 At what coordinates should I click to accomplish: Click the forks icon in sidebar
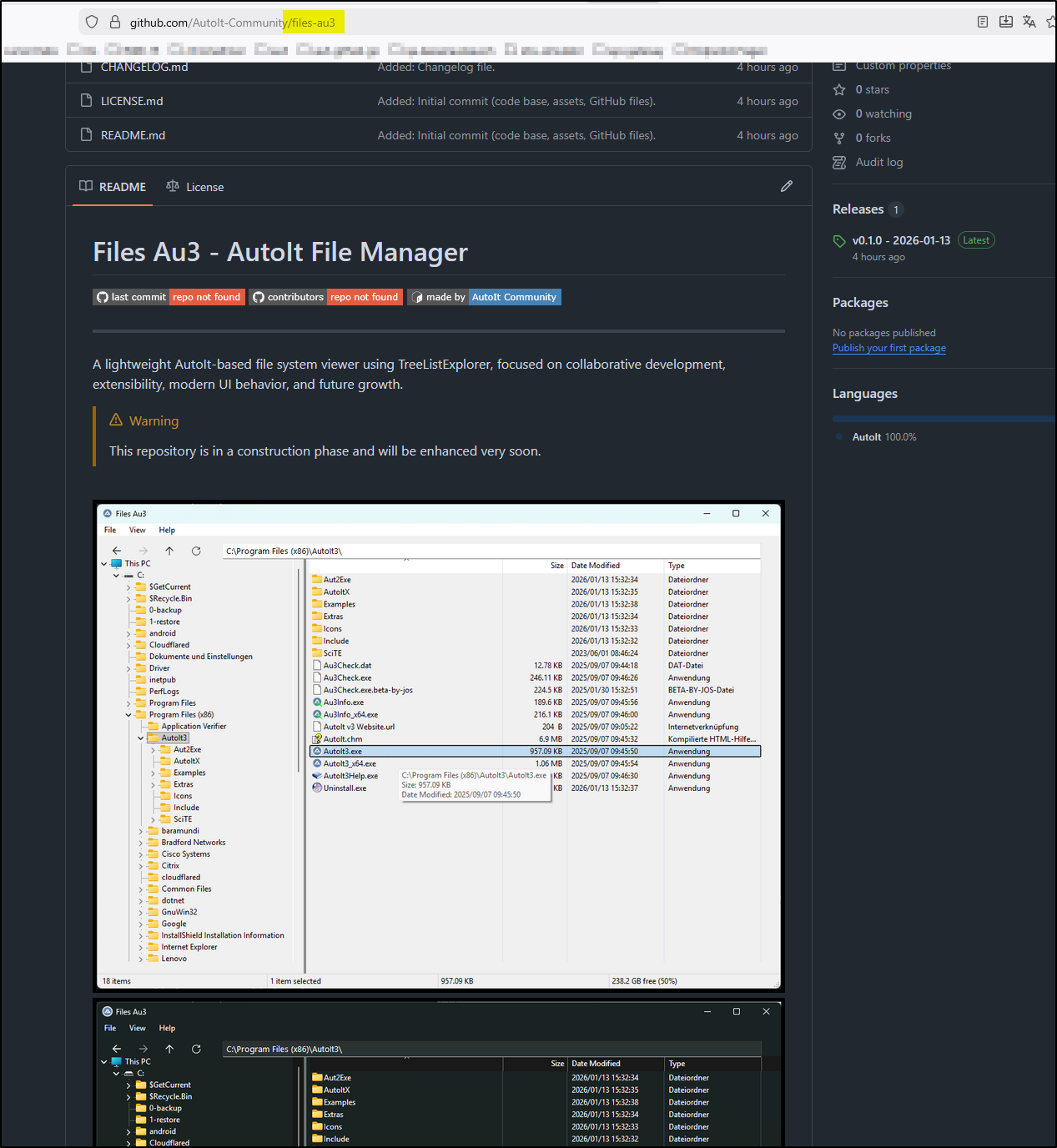[839, 138]
